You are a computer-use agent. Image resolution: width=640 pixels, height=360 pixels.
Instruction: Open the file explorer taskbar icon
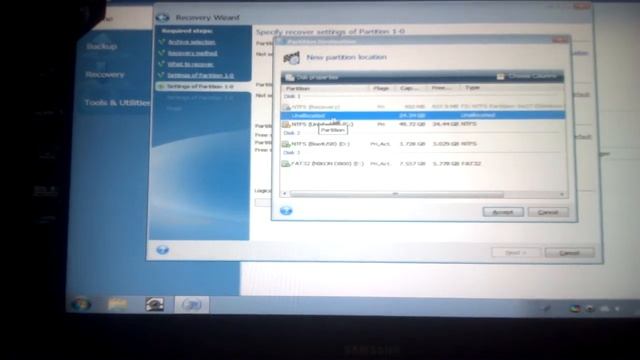coord(118,304)
